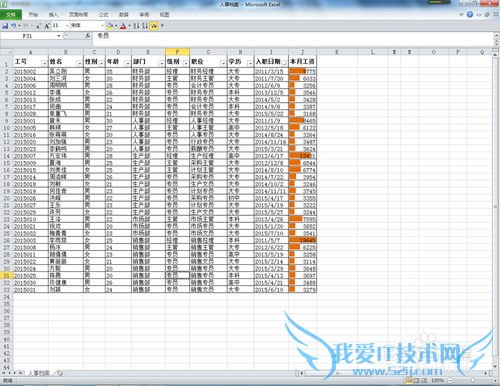This screenshot has width=500, height=386.
Task: Switch to the 页面布局 ribbon tab
Action: (x=78, y=15)
